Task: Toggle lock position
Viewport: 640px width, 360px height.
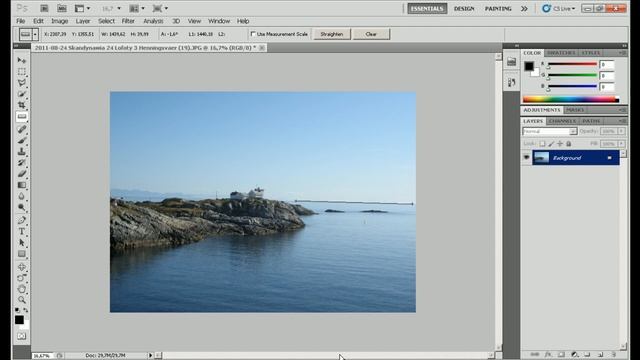Action: pyautogui.click(x=560, y=144)
